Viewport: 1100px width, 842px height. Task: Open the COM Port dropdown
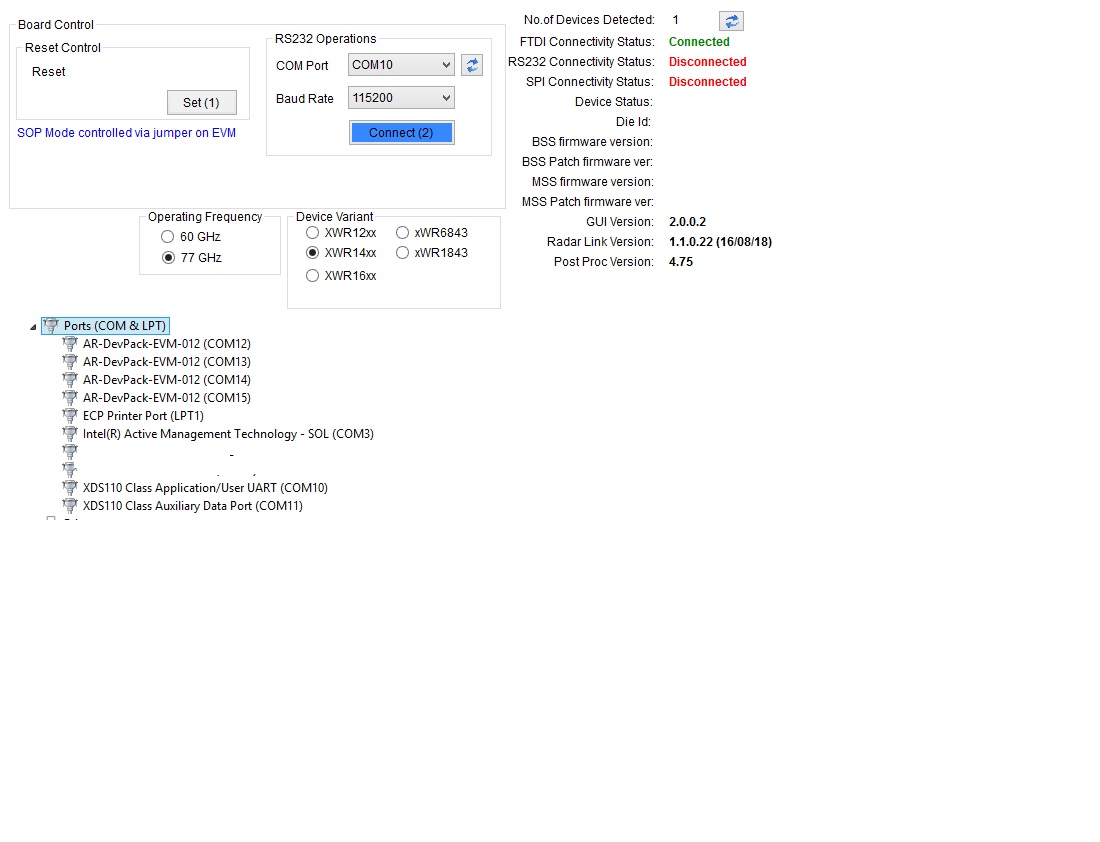coord(401,65)
